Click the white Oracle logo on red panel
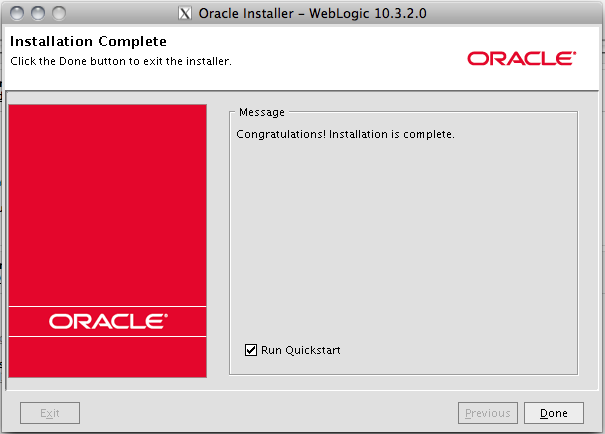Image resolution: width=605 pixels, height=434 pixels. tap(108, 321)
